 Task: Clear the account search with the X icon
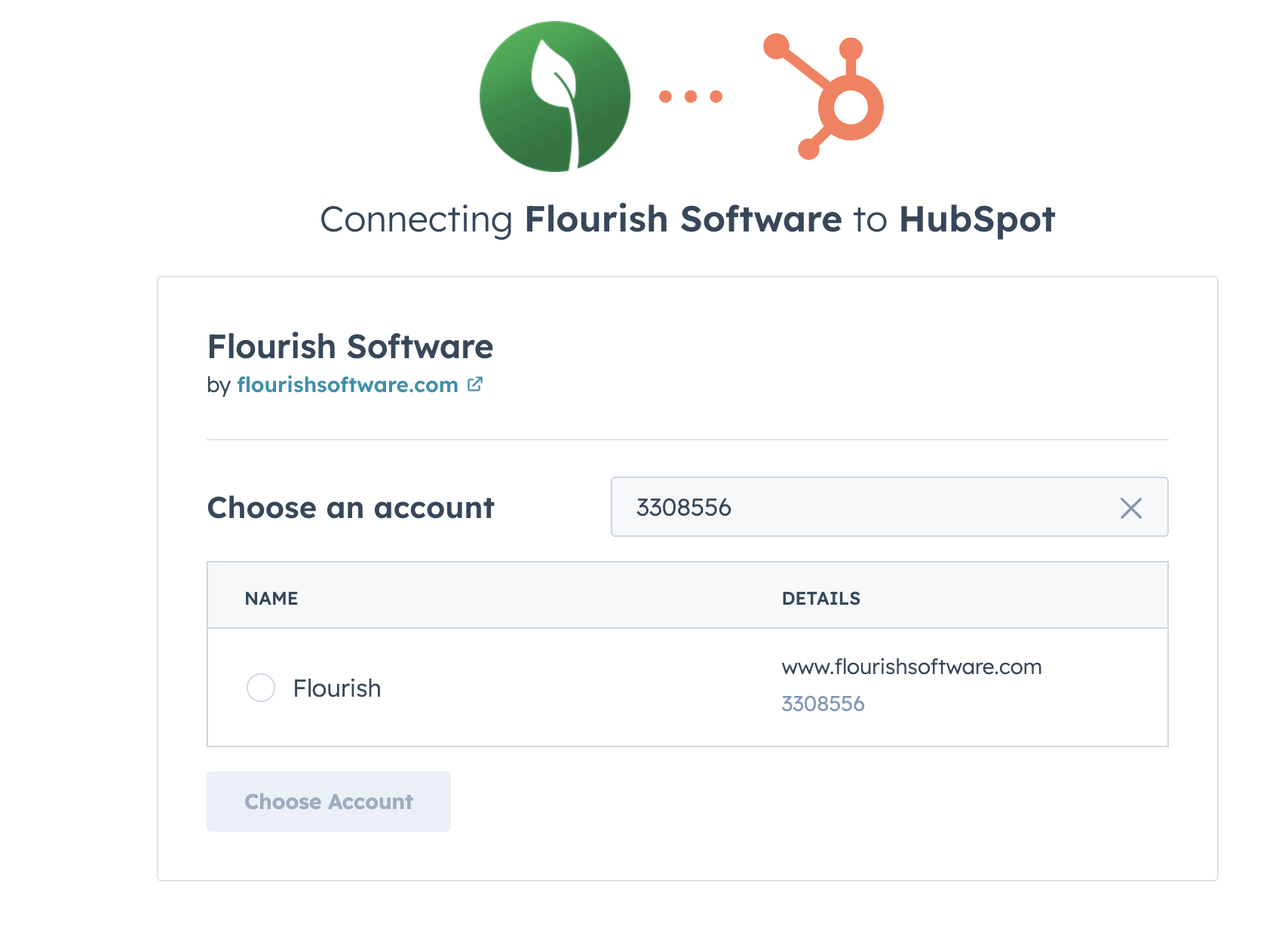[1130, 507]
